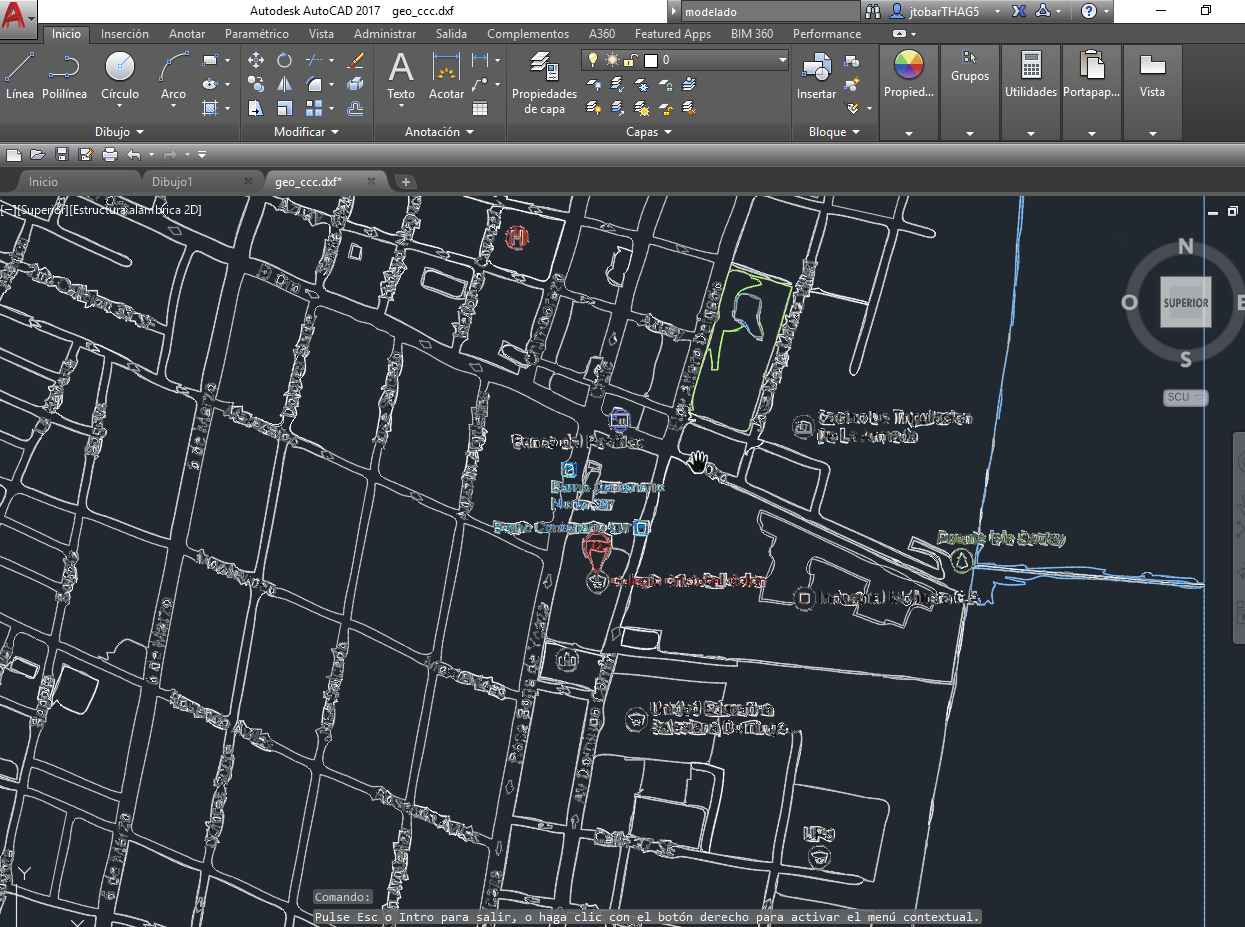Click the Insertar block button
1245x927 pixels.
coord(816,76)
